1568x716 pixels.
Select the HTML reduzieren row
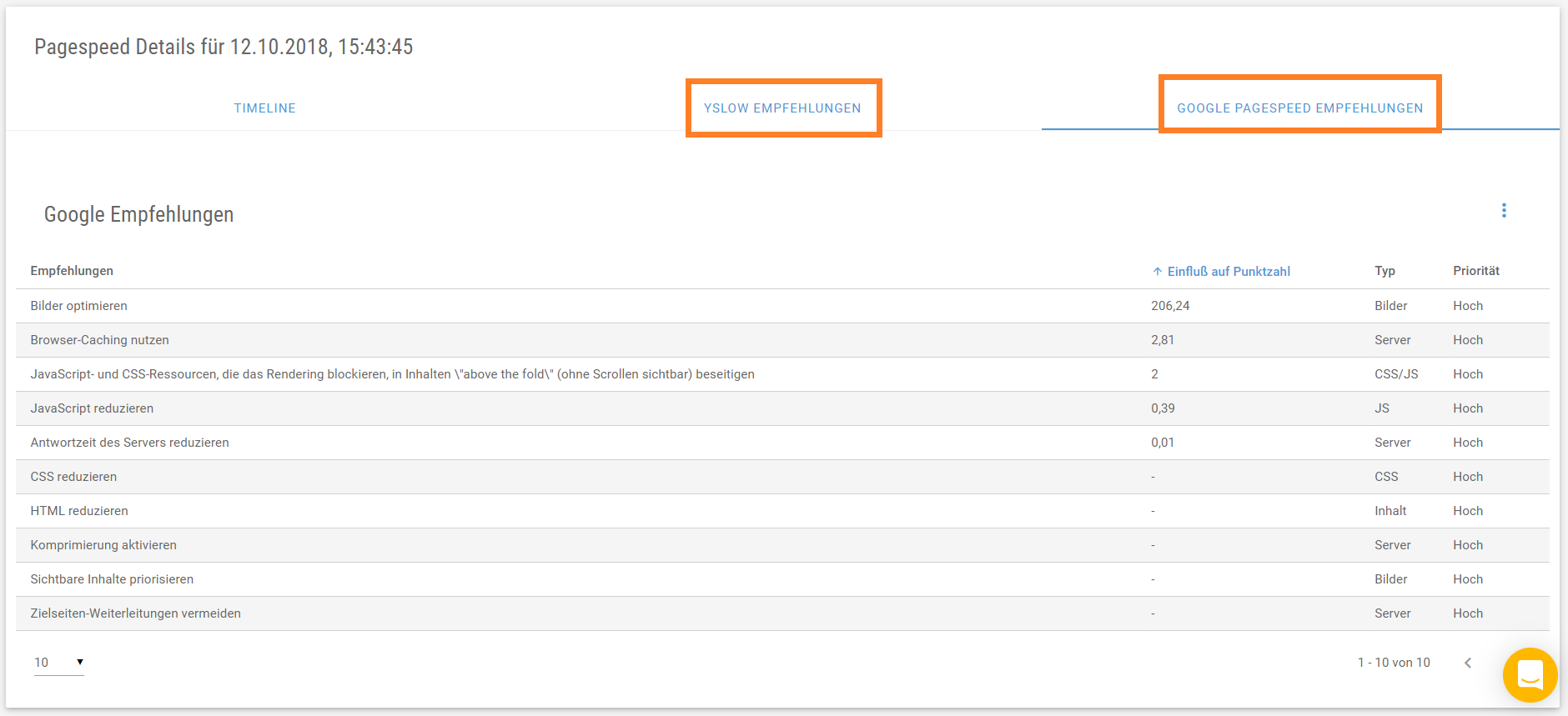tap(782, 511)
